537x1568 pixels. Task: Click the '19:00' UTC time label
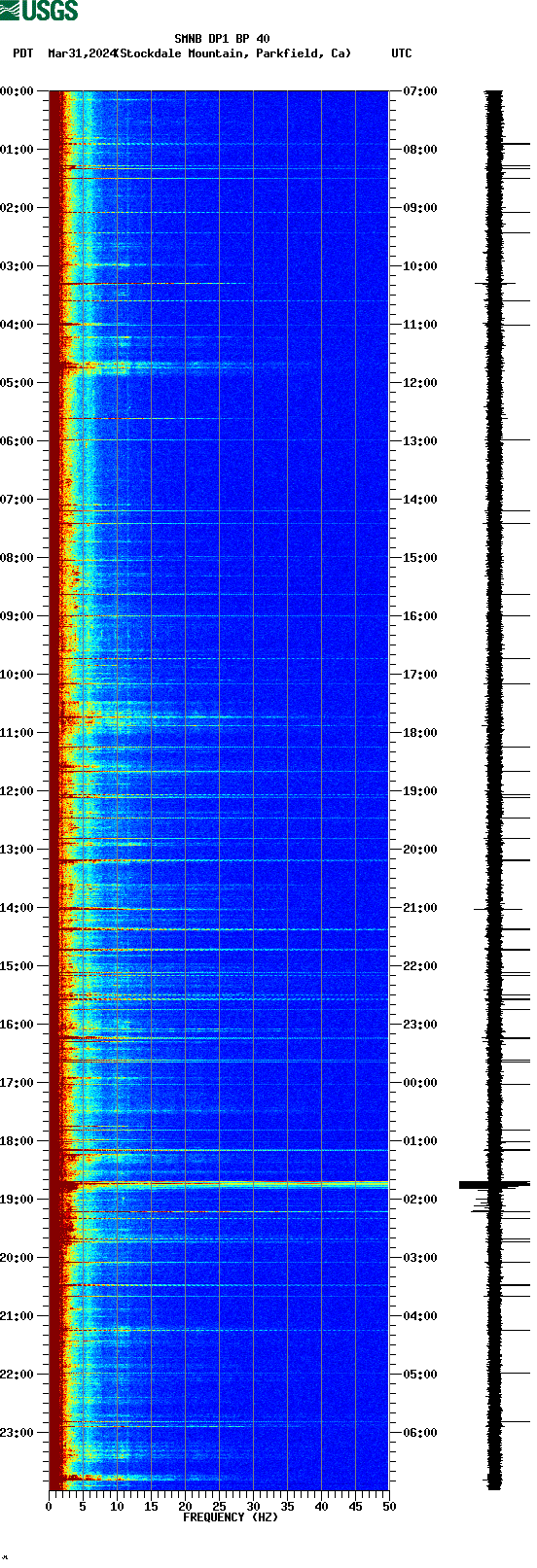420,791
